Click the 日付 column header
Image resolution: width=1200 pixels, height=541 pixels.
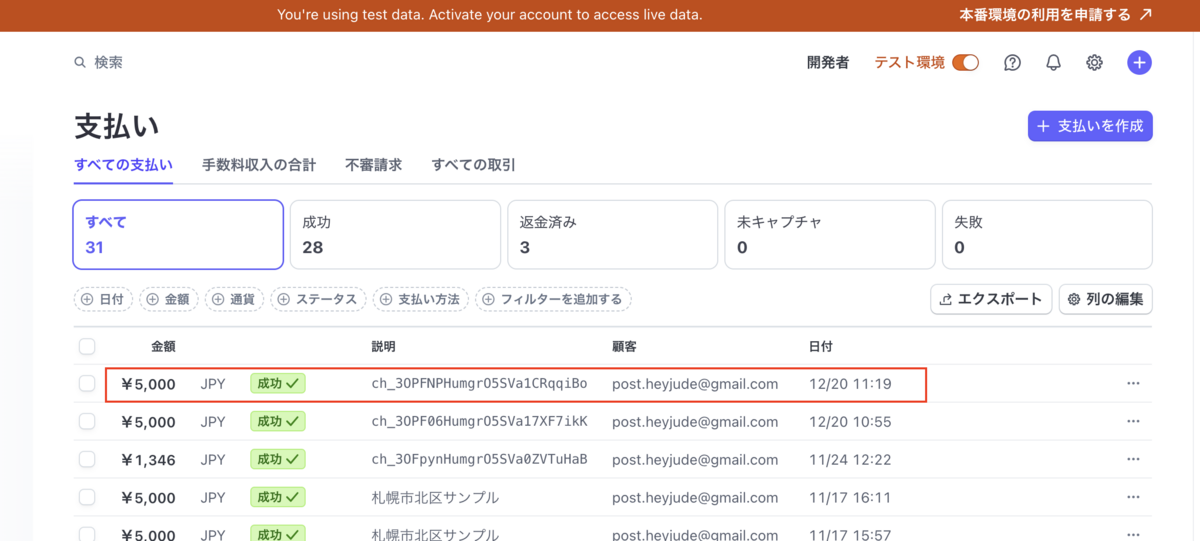pos(821,346)
